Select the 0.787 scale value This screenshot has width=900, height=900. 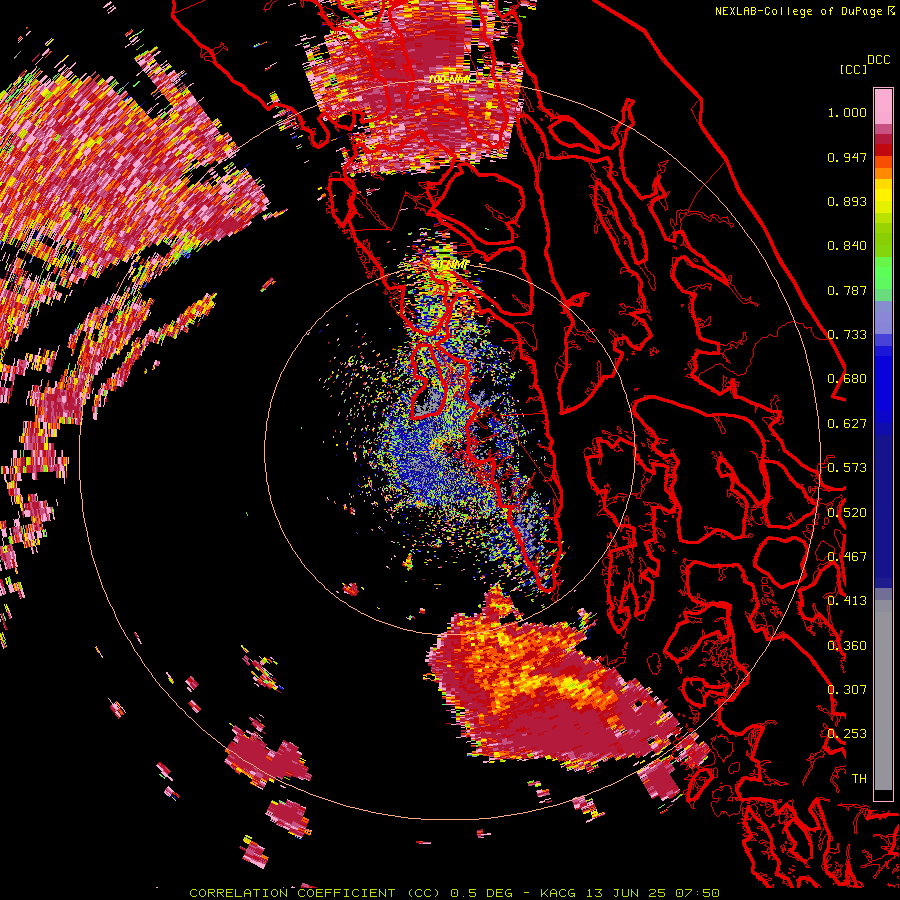(x=847, y=290)
